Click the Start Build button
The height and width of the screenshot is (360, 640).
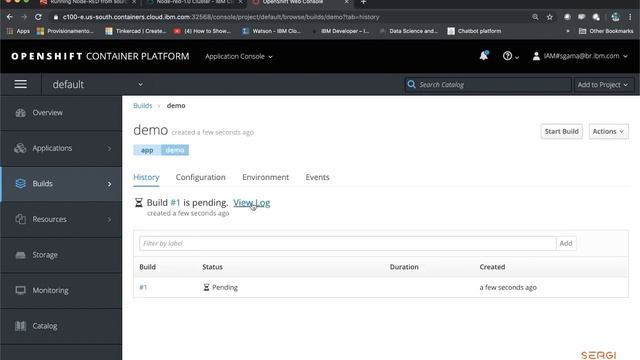561,131
